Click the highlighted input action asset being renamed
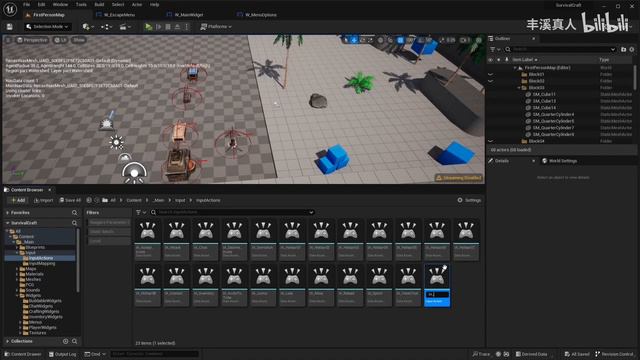Viewport: 640px width, 360px height. point(437,285)
